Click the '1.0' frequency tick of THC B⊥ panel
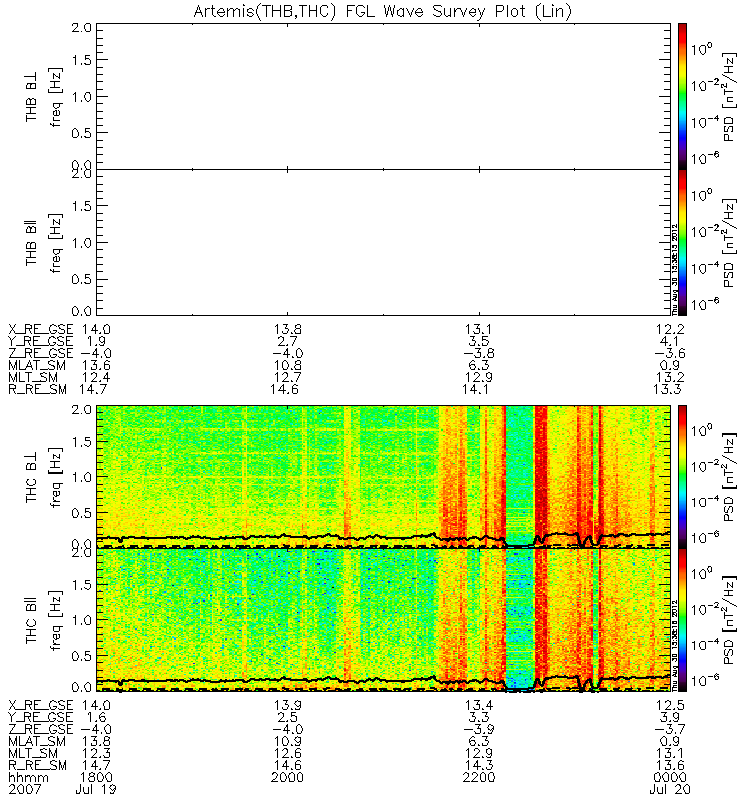The image size is (750, 800). (x=82, y=477)
